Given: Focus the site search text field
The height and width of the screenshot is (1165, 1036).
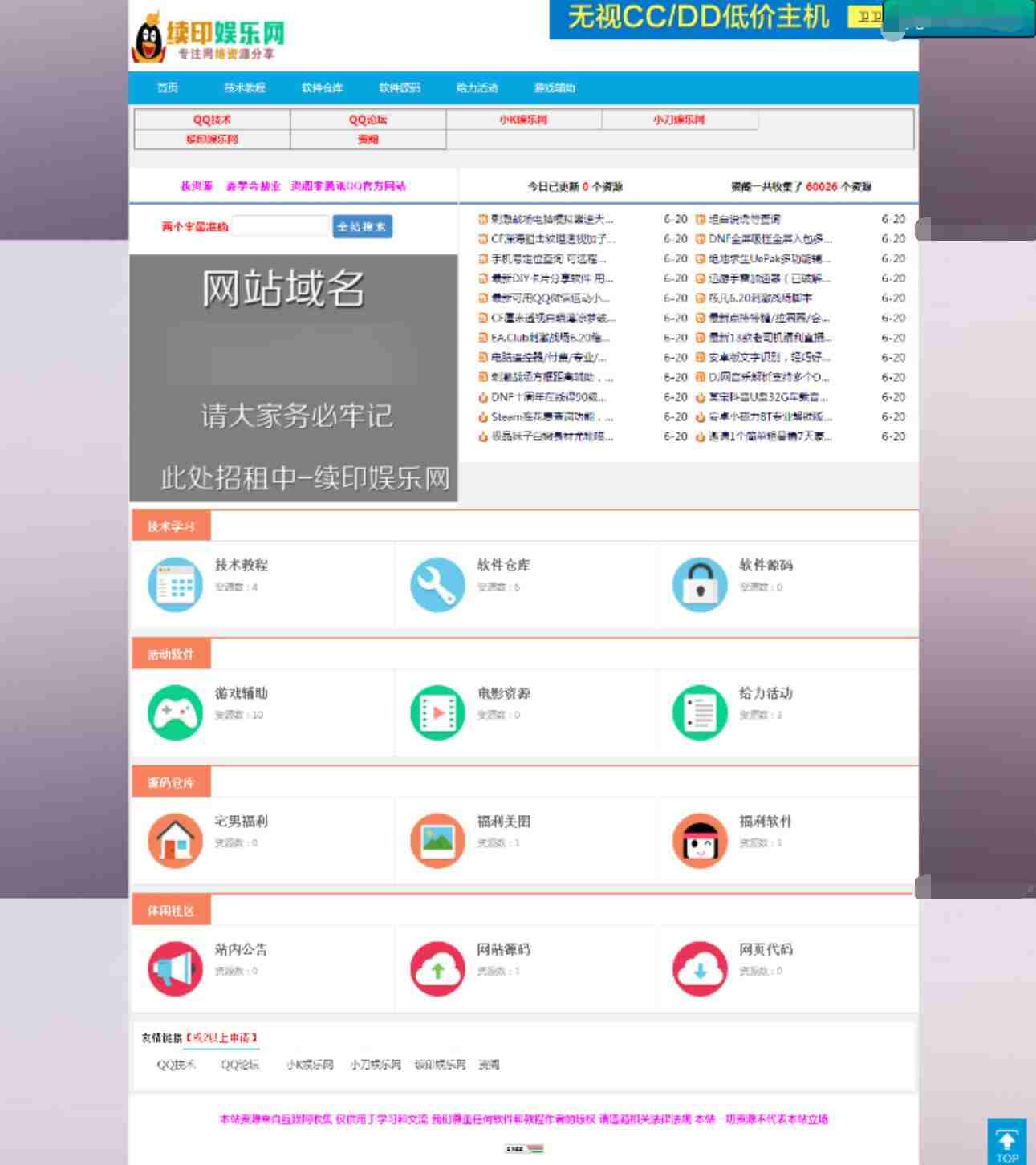Looking at the screenshot, I should [x=280, y=226].
